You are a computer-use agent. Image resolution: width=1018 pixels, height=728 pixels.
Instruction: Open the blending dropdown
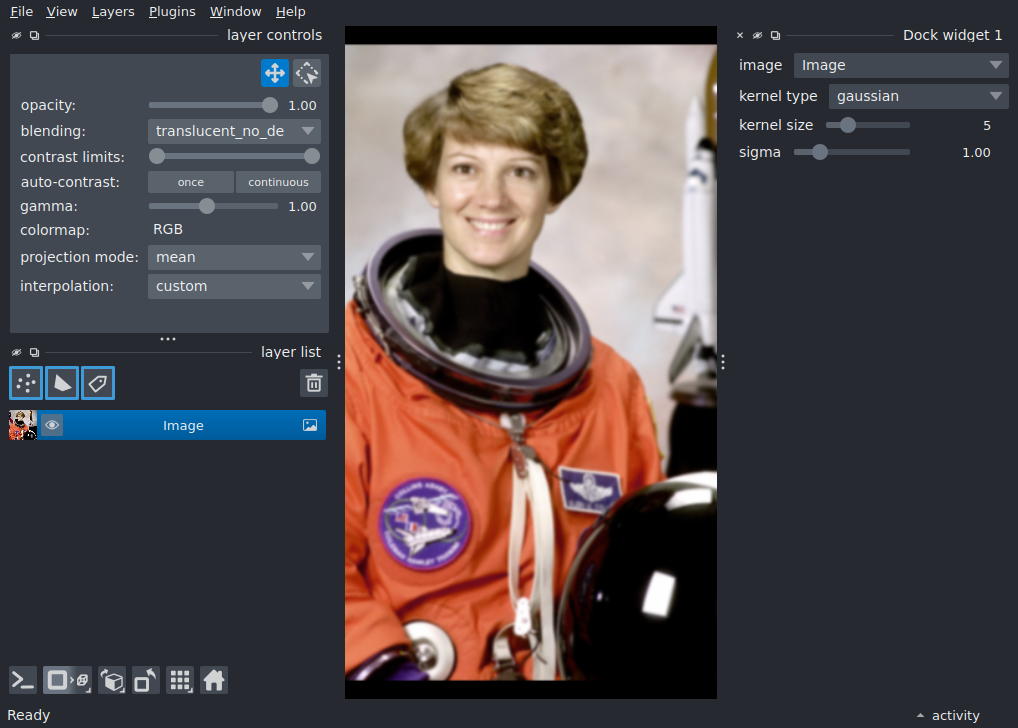(x=234, y=131)
